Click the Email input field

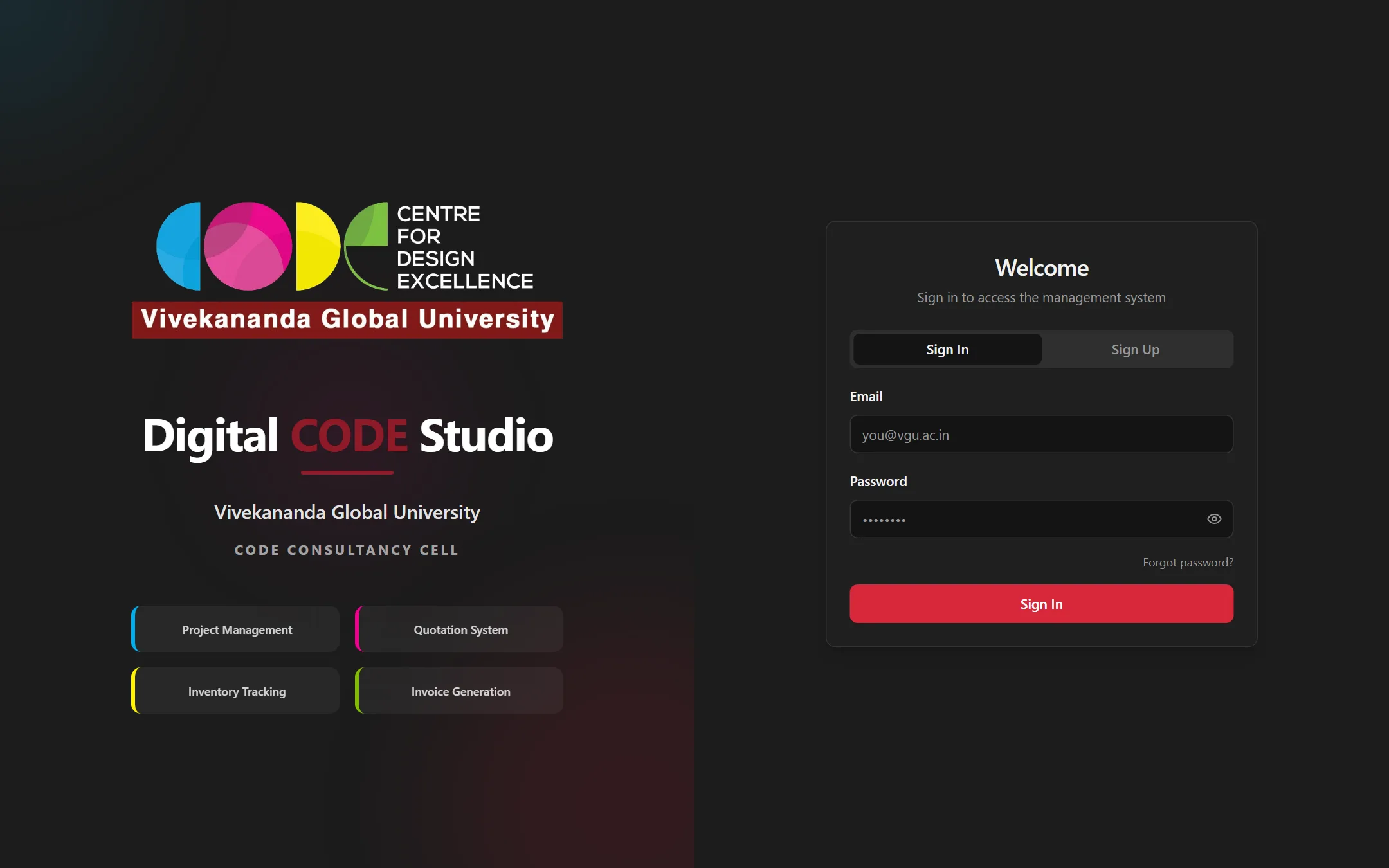tap(1041, 434)
